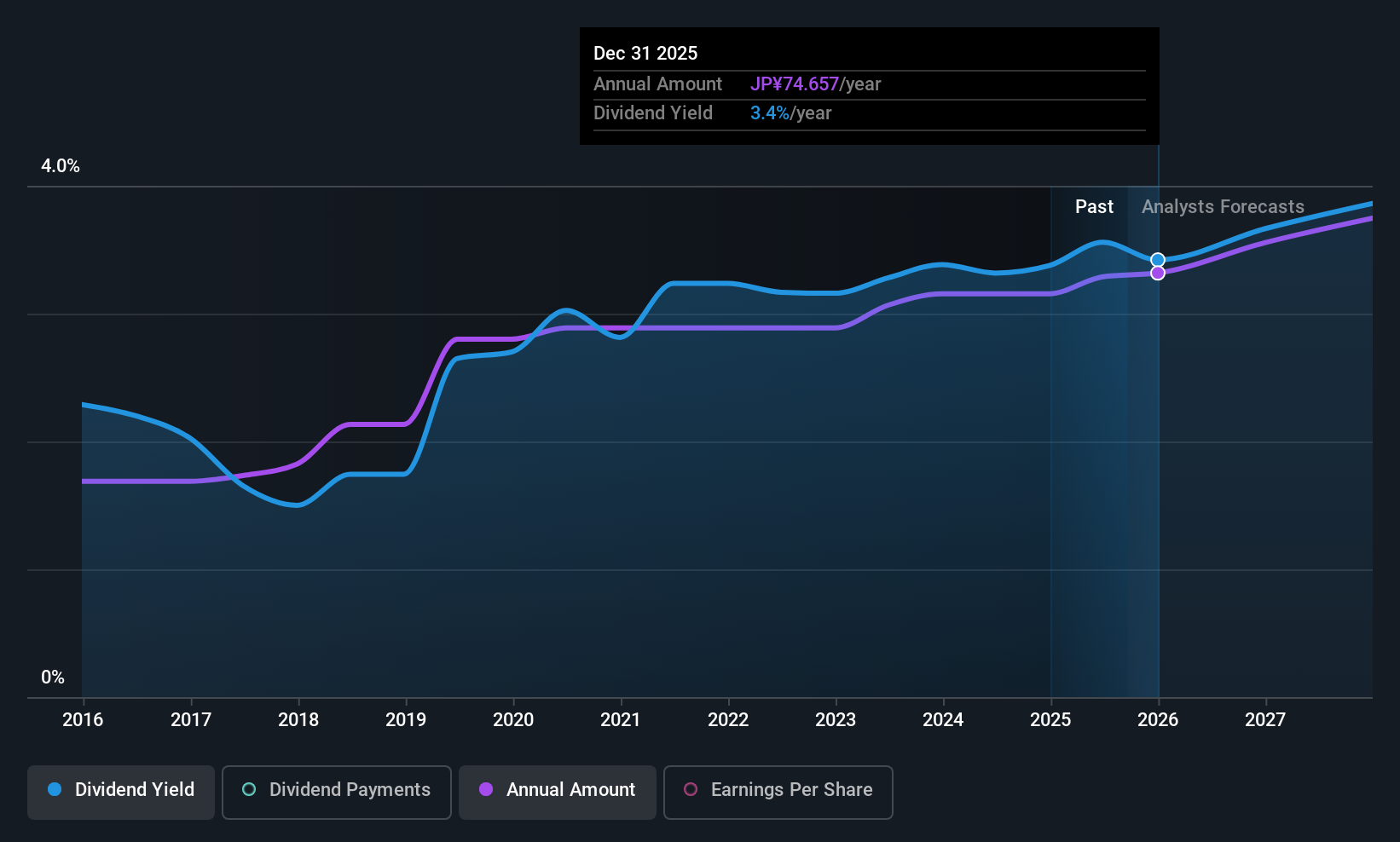The height and width of the screenshot is (842, 1400).
Task: Toggle the Dividend Yield legend series
Action: pyautogui.click(x=121, y=792)
